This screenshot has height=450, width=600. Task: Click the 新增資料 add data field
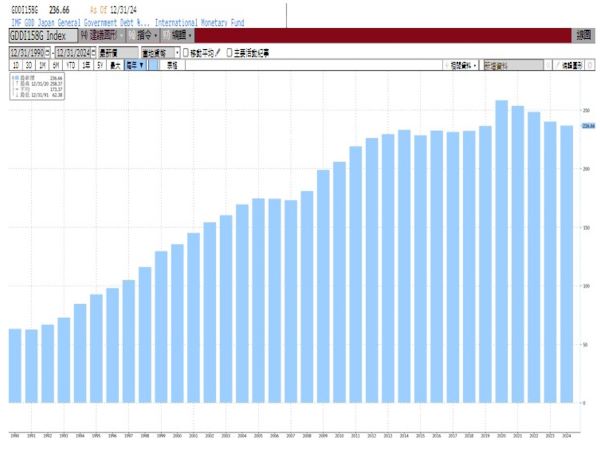point(514,65)
